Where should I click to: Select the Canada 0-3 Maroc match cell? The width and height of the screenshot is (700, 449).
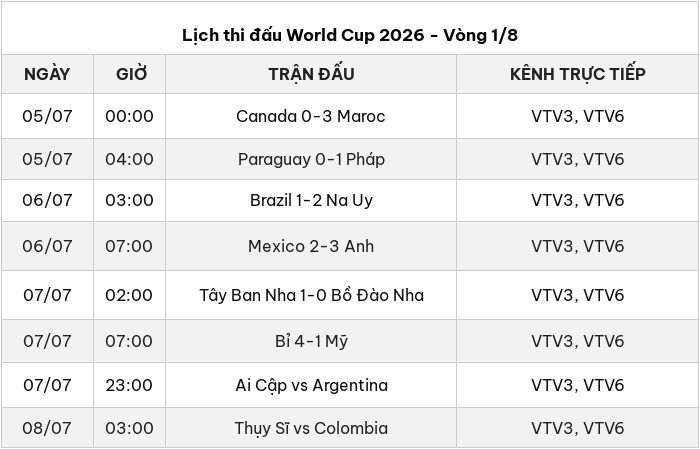click(311, 116)
